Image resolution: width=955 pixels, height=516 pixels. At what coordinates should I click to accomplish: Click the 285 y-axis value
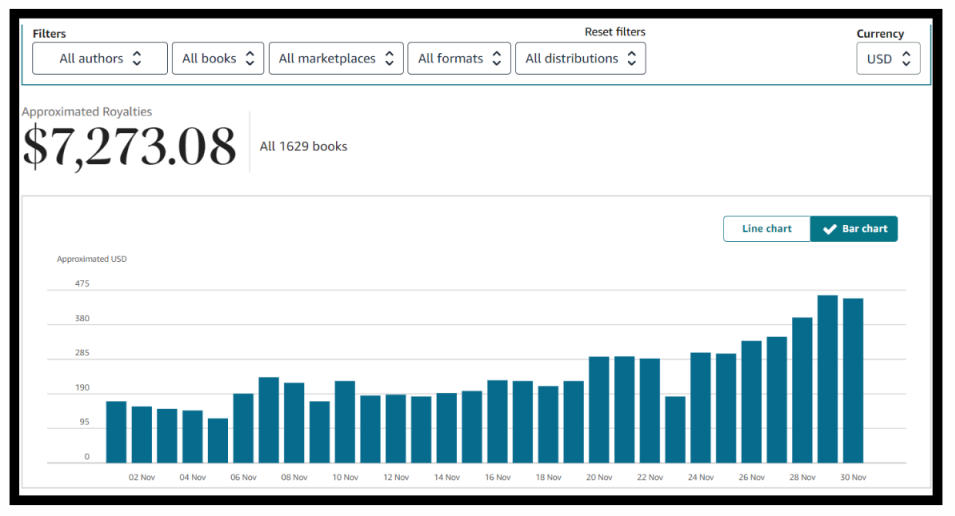point(82,353)
